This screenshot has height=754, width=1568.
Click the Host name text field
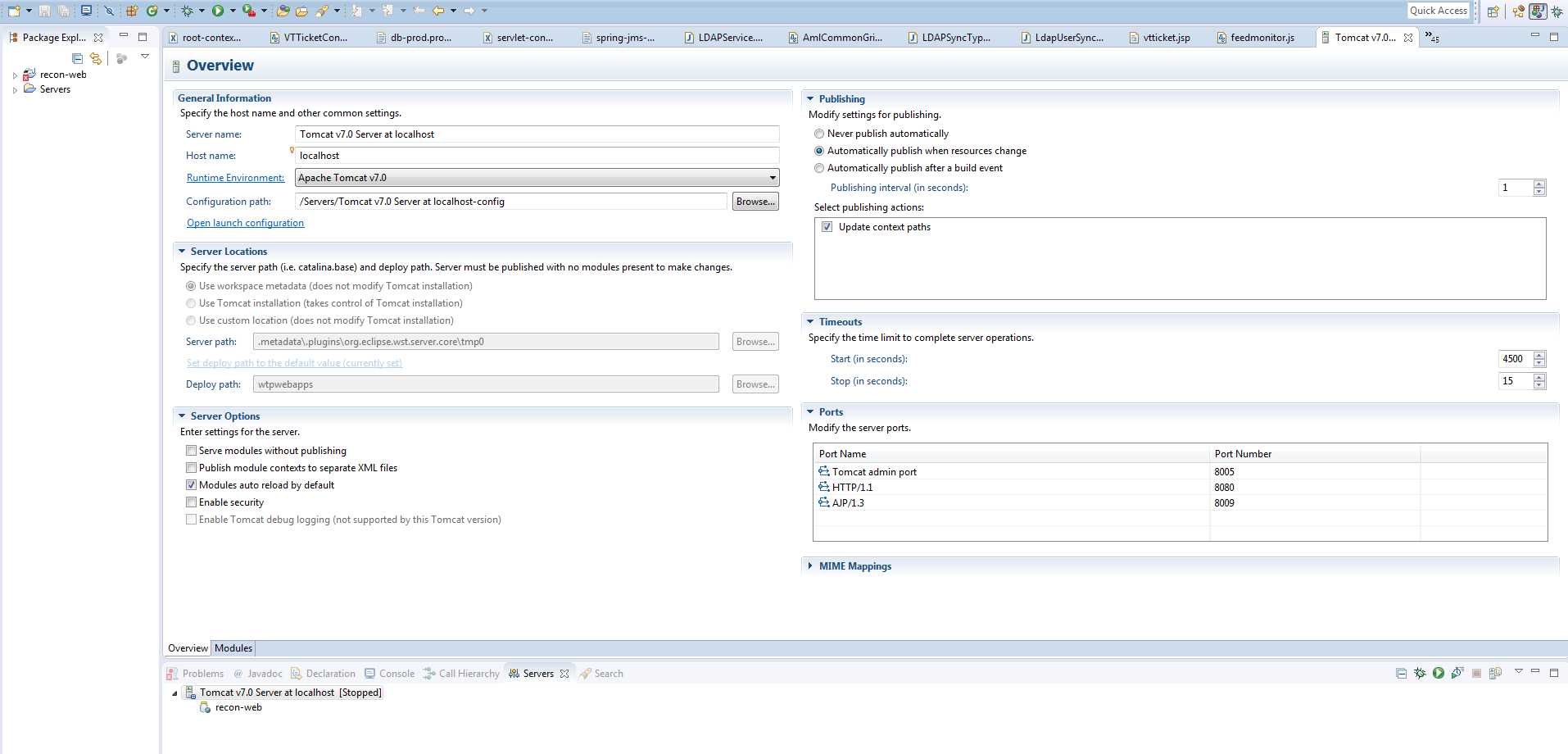(x=537, y=156)
